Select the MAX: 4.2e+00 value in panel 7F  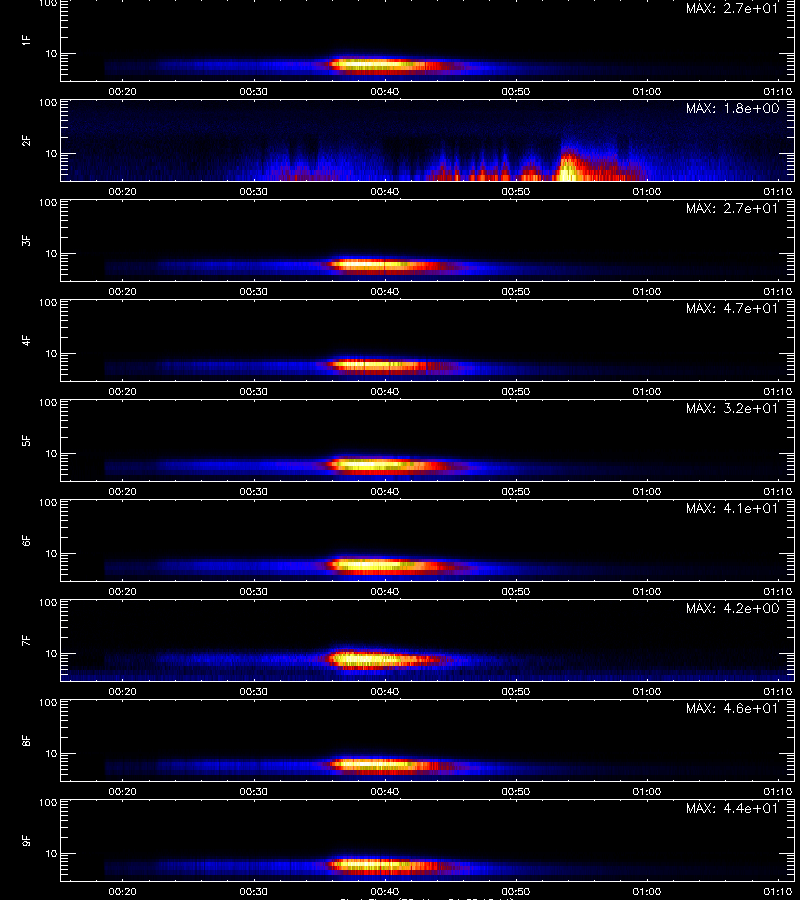click(732, 608)
